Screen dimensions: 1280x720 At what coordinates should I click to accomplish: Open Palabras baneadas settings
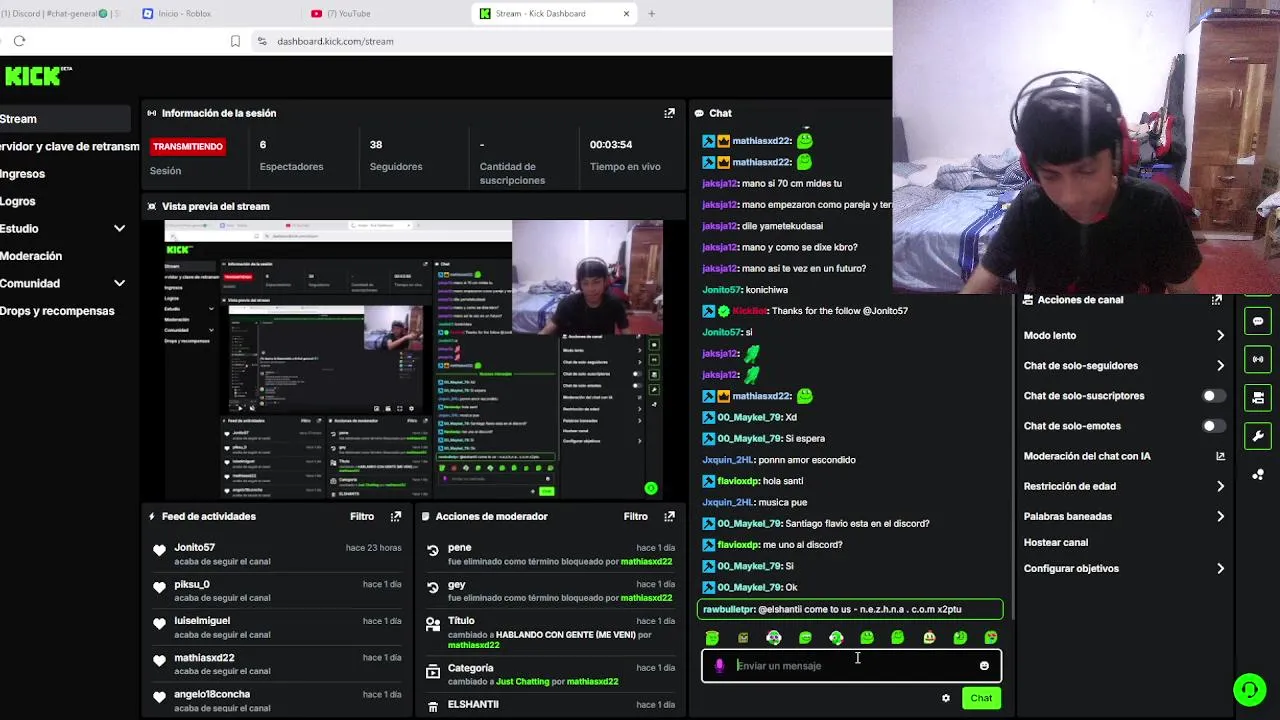click(1124, 517)
